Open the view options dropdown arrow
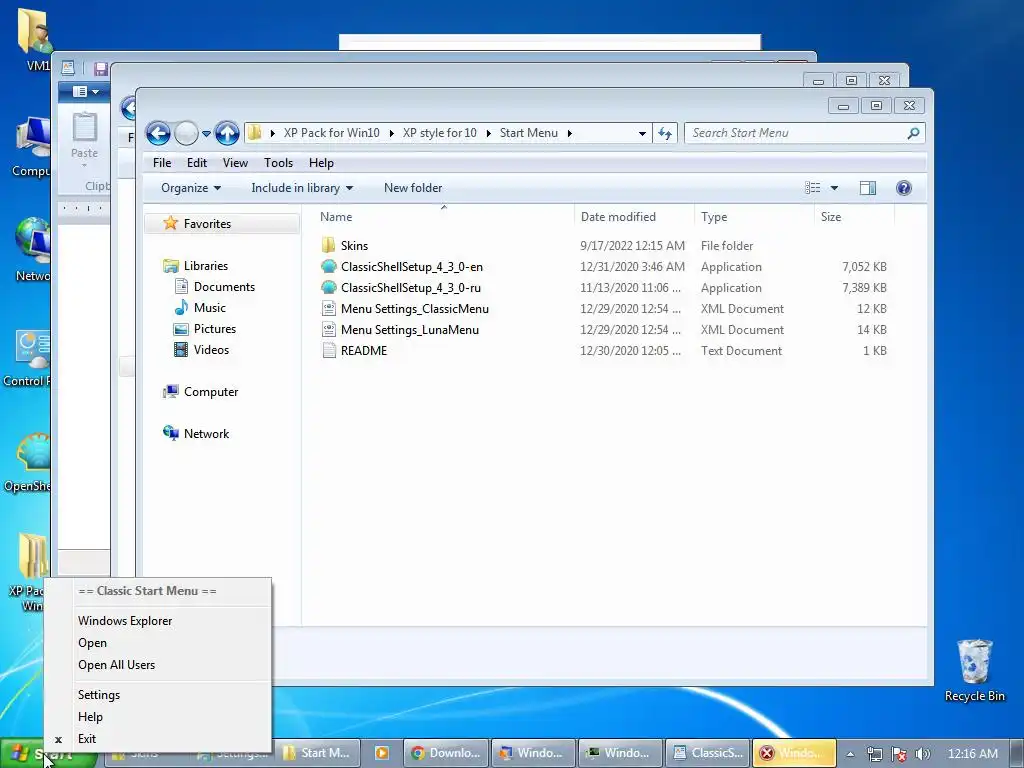1024x768 pixels. pyautogui.click(x=834, y=188)
